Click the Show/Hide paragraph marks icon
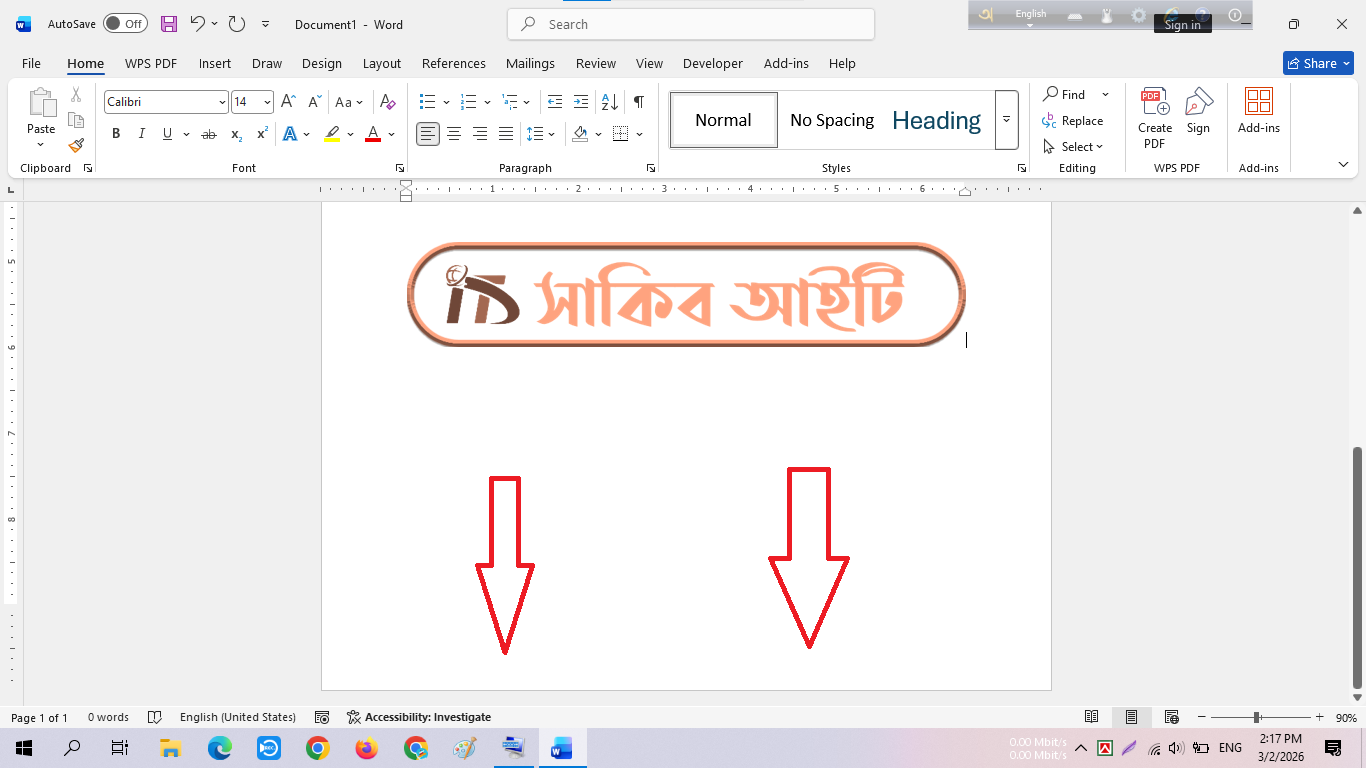The width and height of the screenshot is (1366, 768). click(638, 102)
